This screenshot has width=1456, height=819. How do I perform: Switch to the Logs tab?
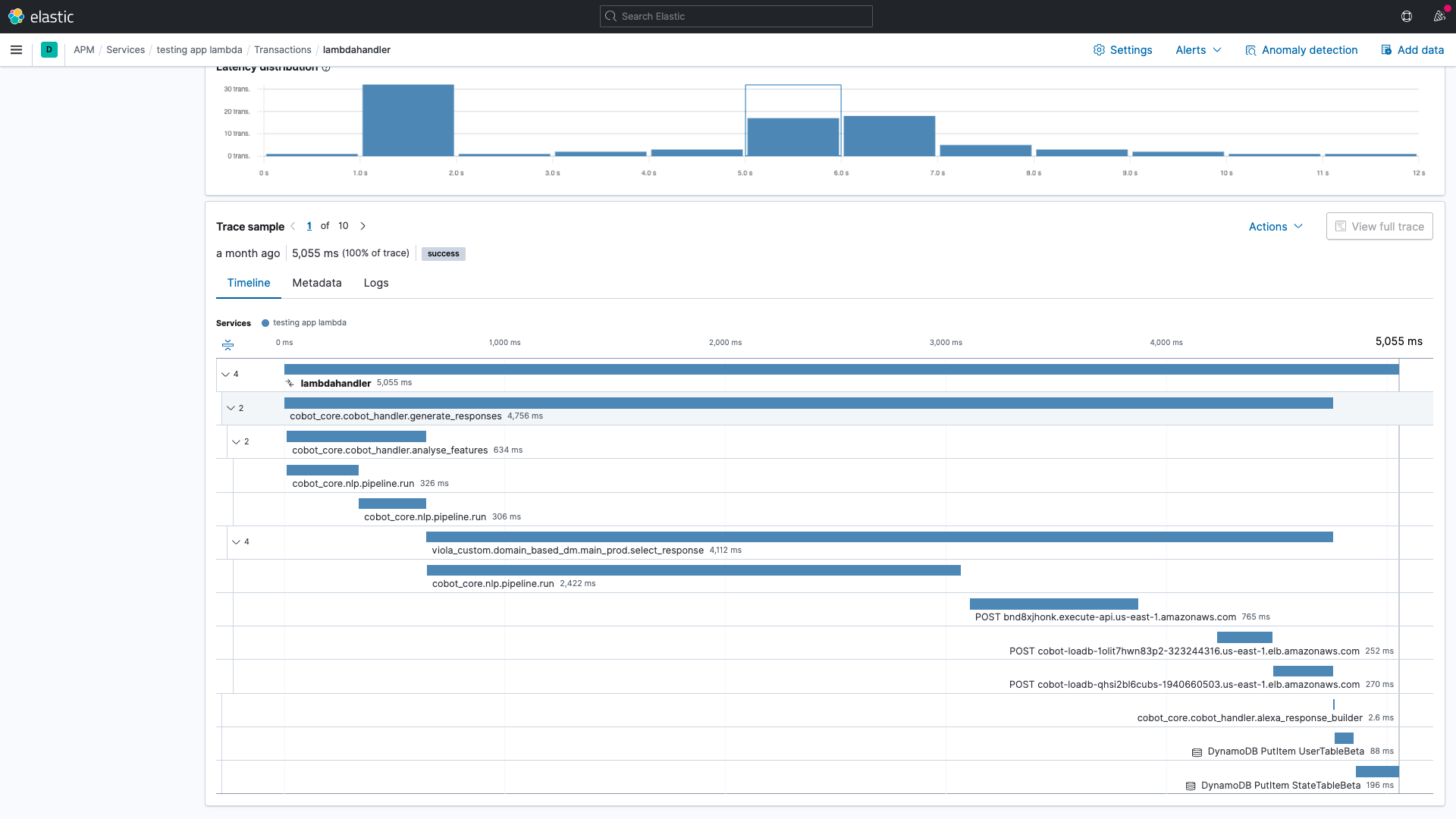pos(375,283)
